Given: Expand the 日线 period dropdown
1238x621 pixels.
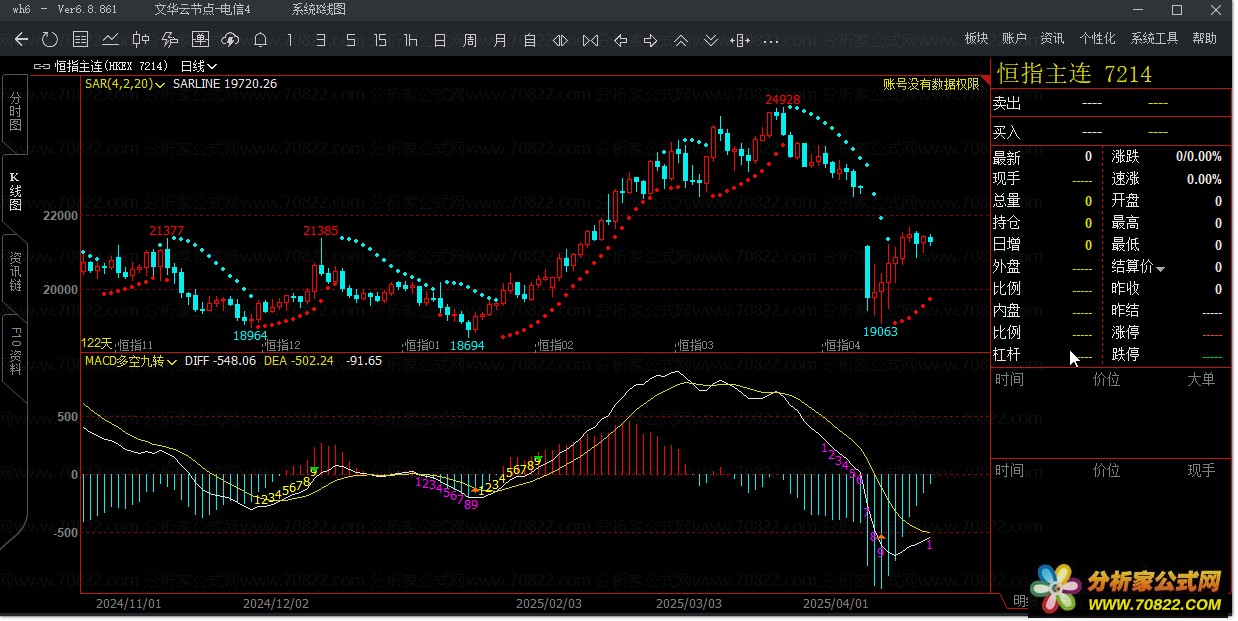Looking at the screenshot, I should pos(199,66).
